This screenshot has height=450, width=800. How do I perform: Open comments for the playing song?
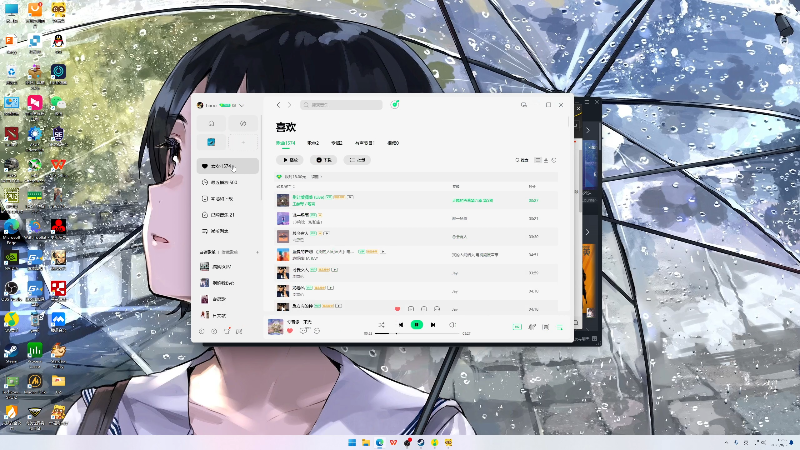click(304, 331)
